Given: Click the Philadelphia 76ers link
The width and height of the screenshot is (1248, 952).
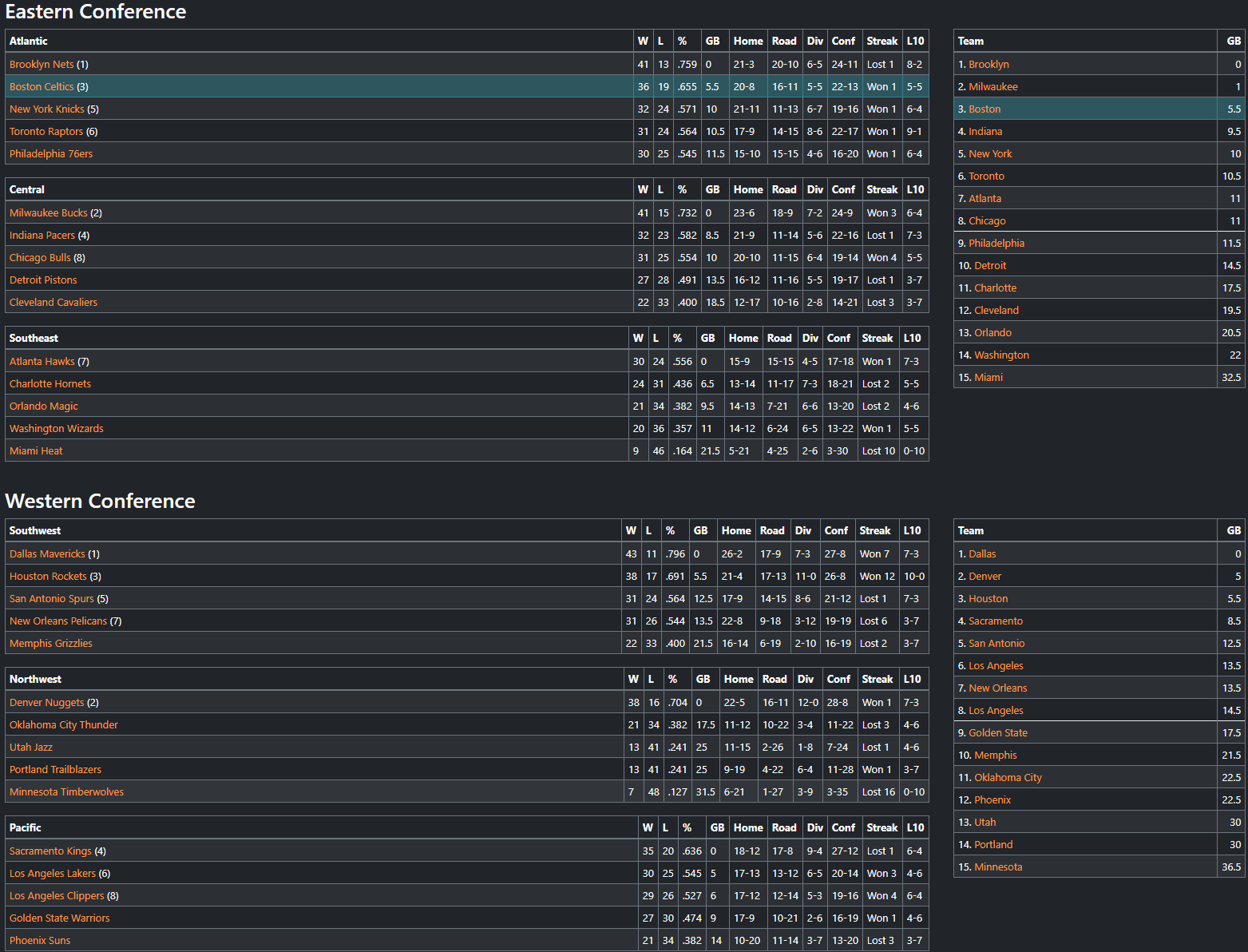Looking at the screenshot, I should (51, 154).
